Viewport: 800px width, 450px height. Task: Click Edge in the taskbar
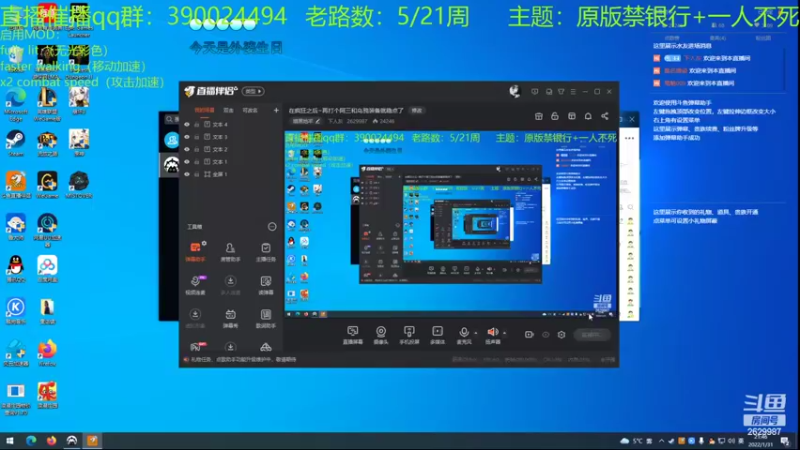[x=31, y=441]
